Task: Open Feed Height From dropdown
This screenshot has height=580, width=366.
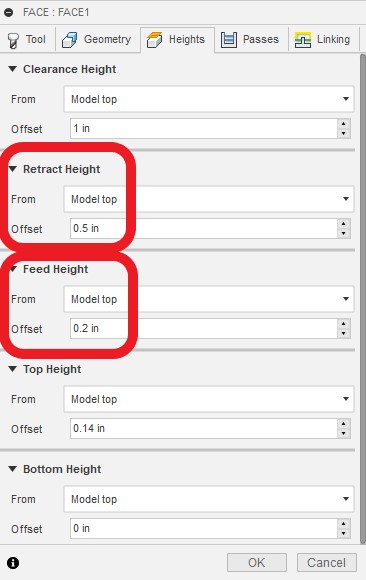Action: [x=209, y=299]
